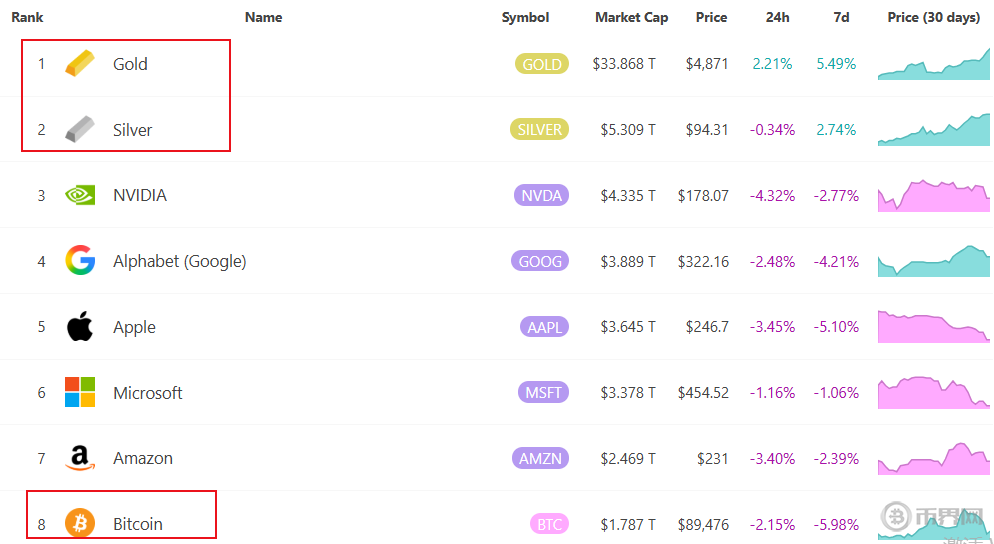Click the Apple logo icon
This screenshot has height=544, width=994.
click(x=80, y=327)
